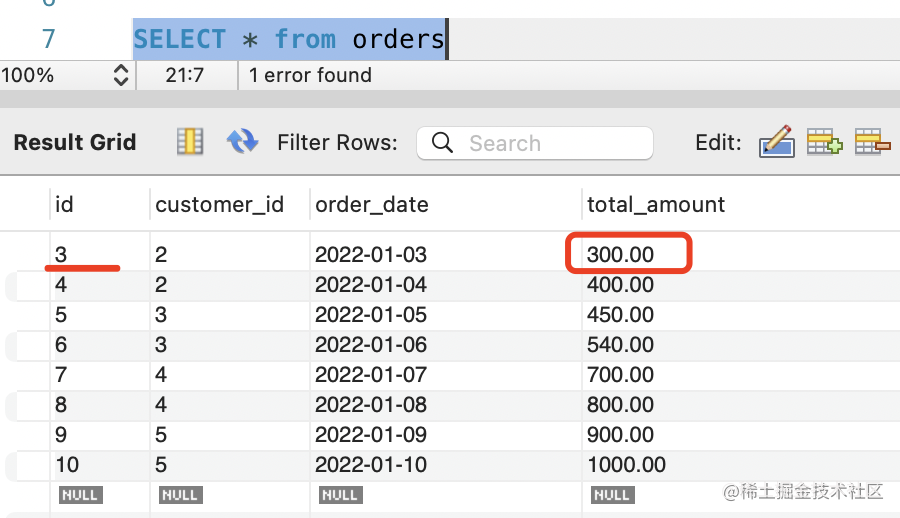Open the 100% zoom stepper

(121, 75)
